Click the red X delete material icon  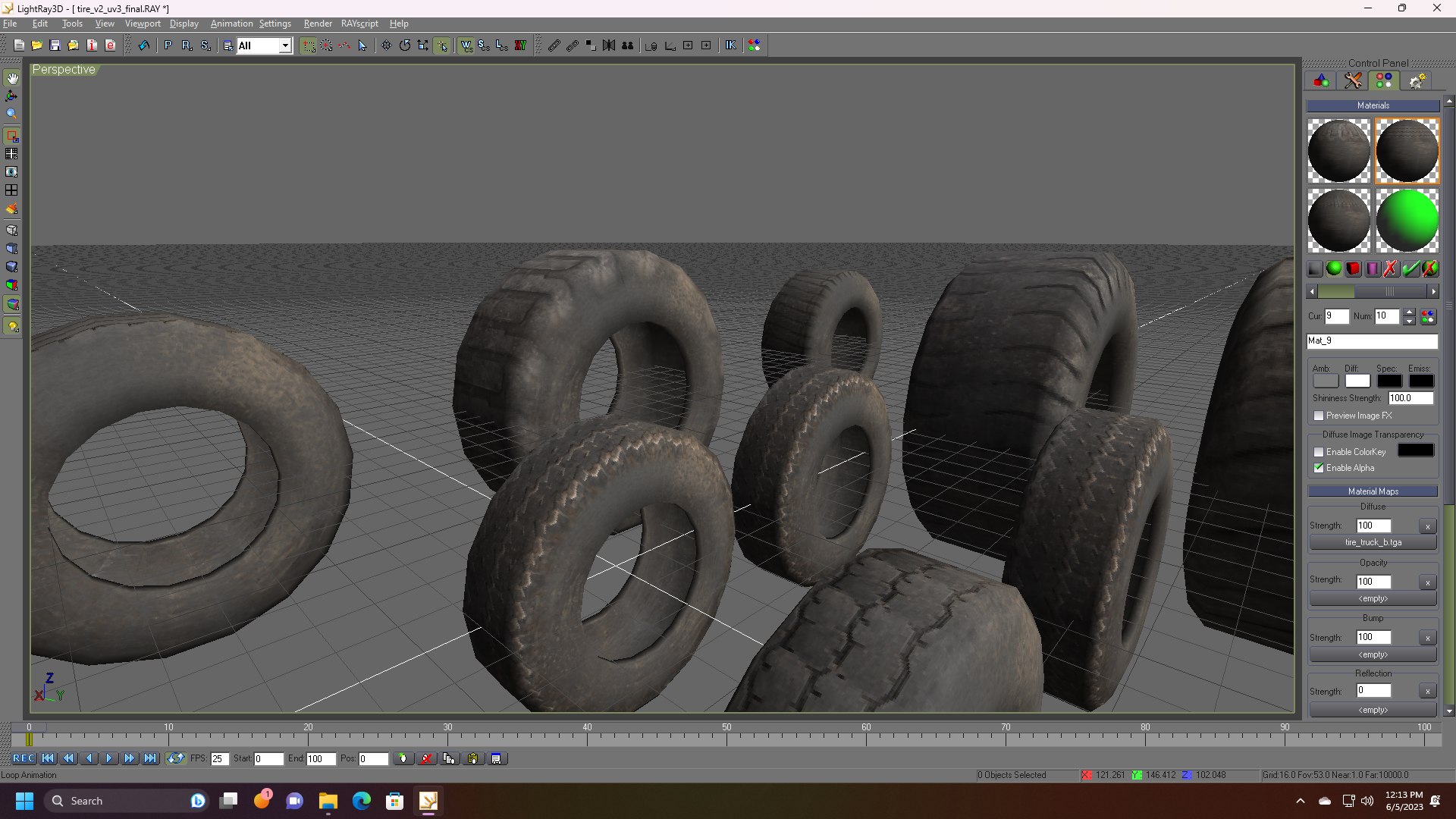click(x=1391, y=268)
